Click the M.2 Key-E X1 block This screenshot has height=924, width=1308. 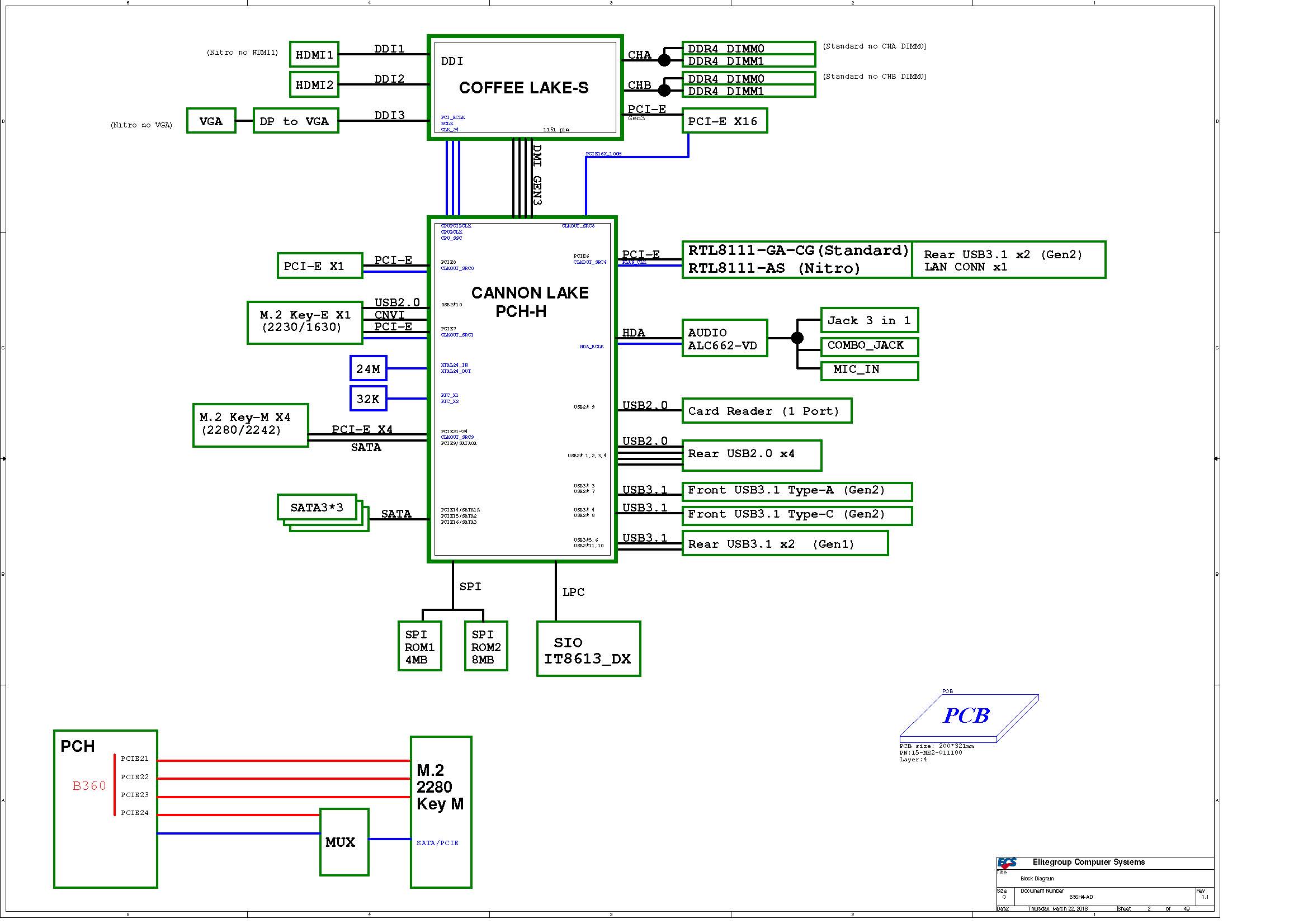pos(305,323)
